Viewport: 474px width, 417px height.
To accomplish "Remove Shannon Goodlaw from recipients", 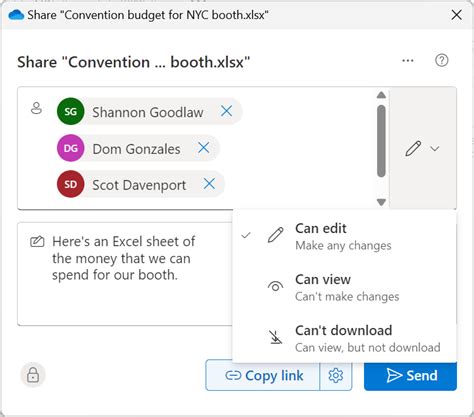I will click(x=226, y=111).
